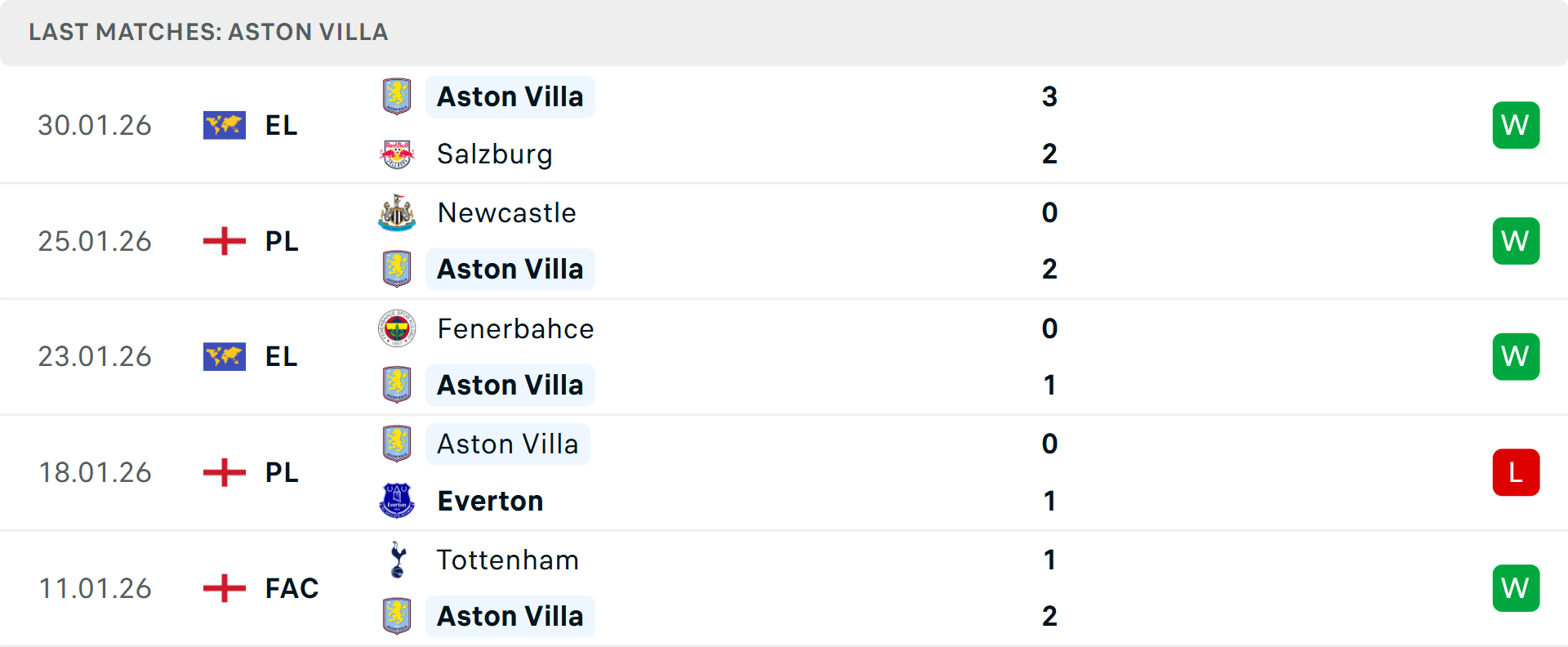
Task: Click W badge for Salzburg match
Action: (1516, 125)
